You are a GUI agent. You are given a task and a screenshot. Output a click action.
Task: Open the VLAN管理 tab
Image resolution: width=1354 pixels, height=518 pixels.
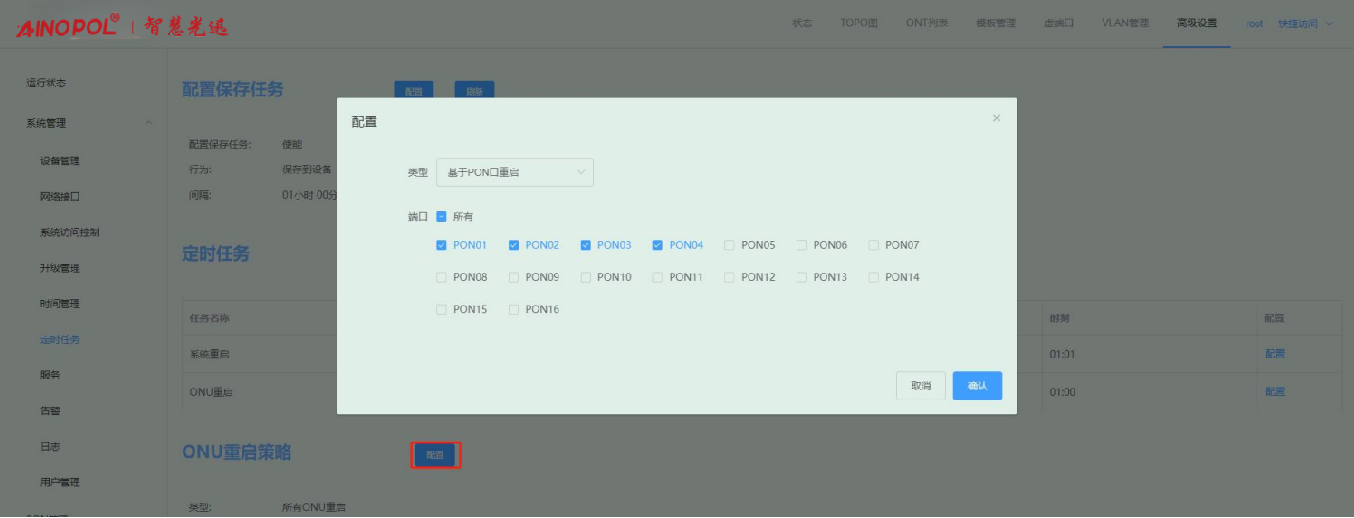click(1125, 23)
